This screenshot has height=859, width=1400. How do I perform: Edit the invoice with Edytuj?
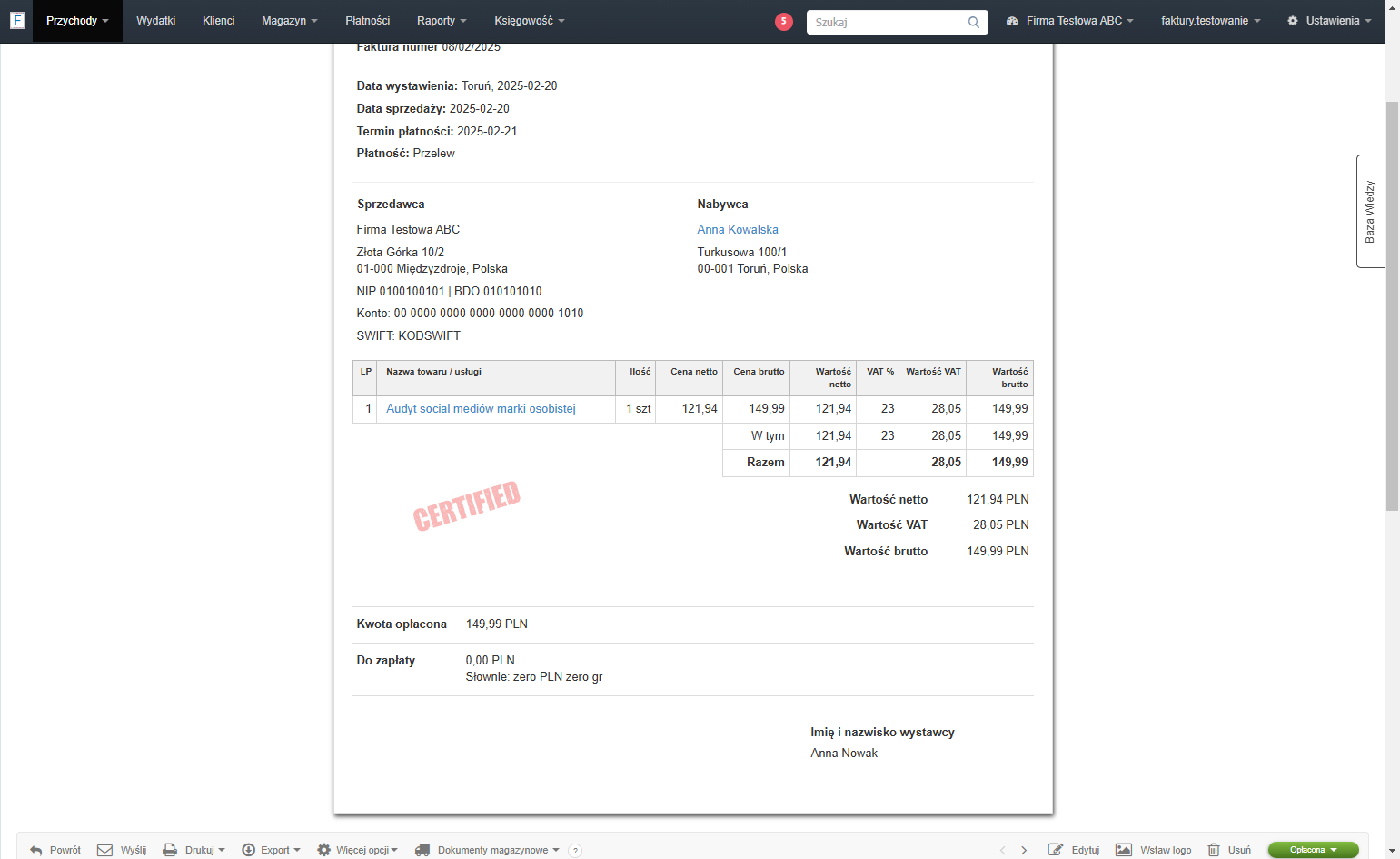click(x=1074, y=850)
